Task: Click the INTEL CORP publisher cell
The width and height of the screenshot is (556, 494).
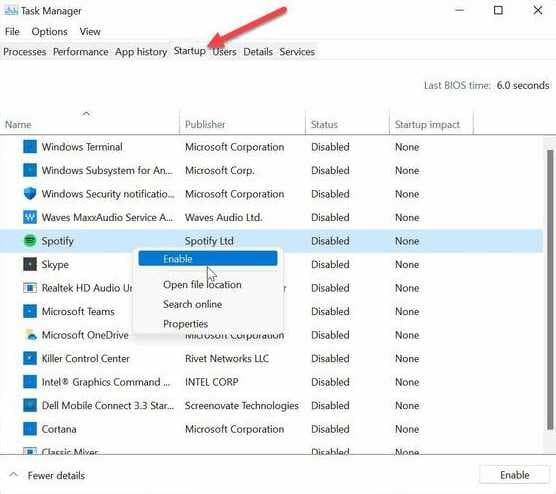Action: tap(211, 382)
